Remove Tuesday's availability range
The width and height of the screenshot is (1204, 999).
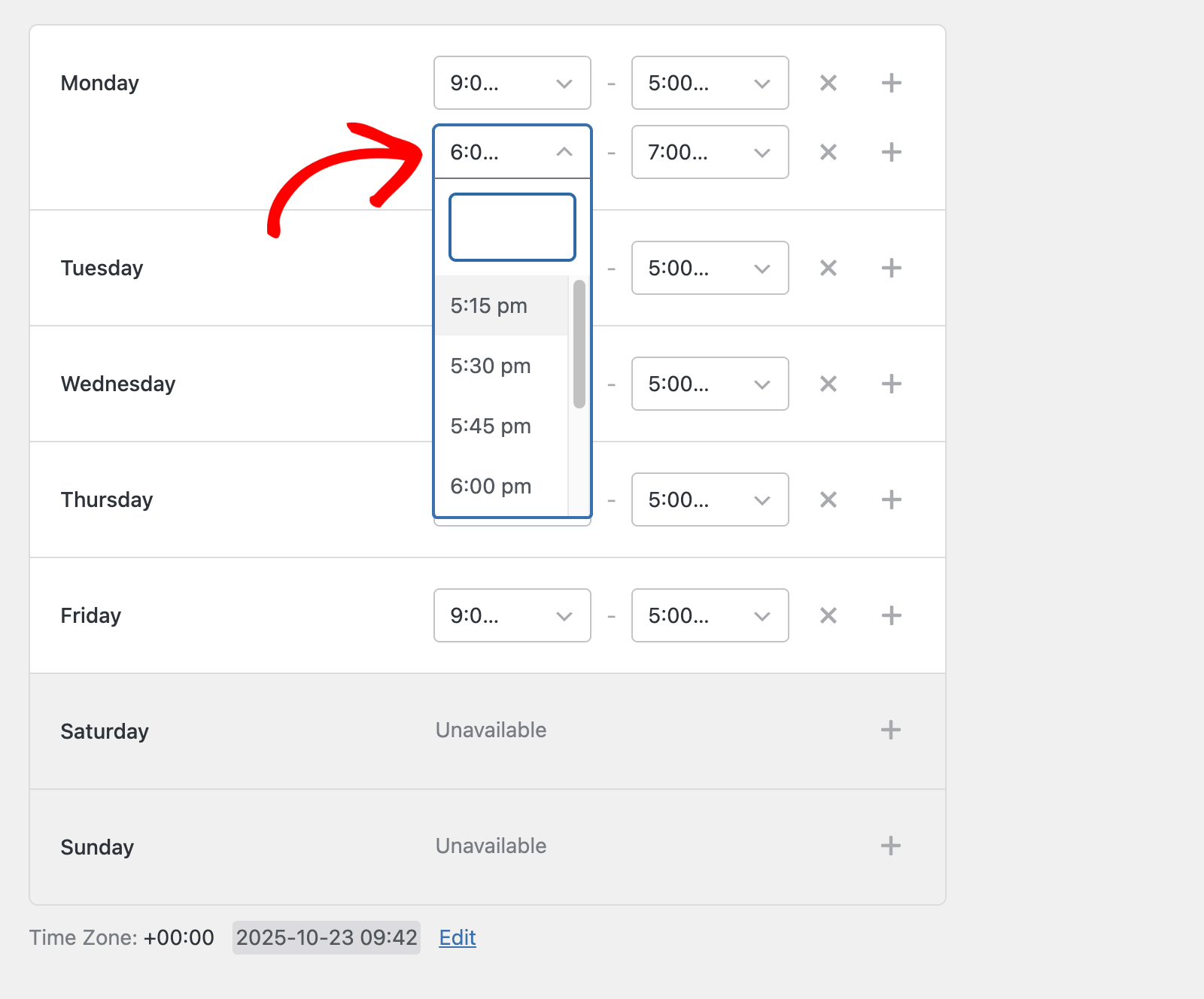[828, 268]
